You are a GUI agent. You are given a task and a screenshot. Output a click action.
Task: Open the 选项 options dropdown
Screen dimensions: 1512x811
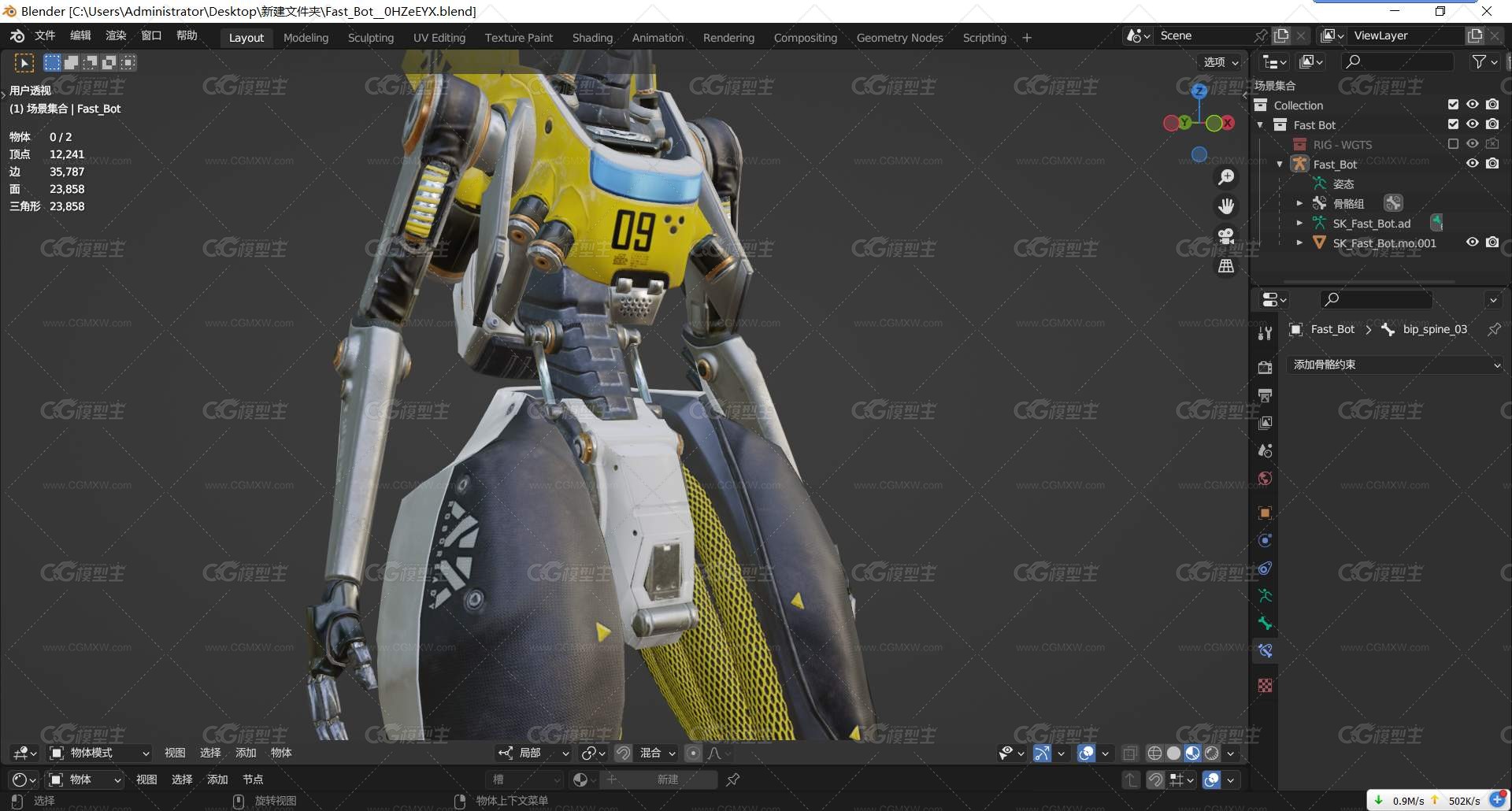click(x=1221, y=62)
